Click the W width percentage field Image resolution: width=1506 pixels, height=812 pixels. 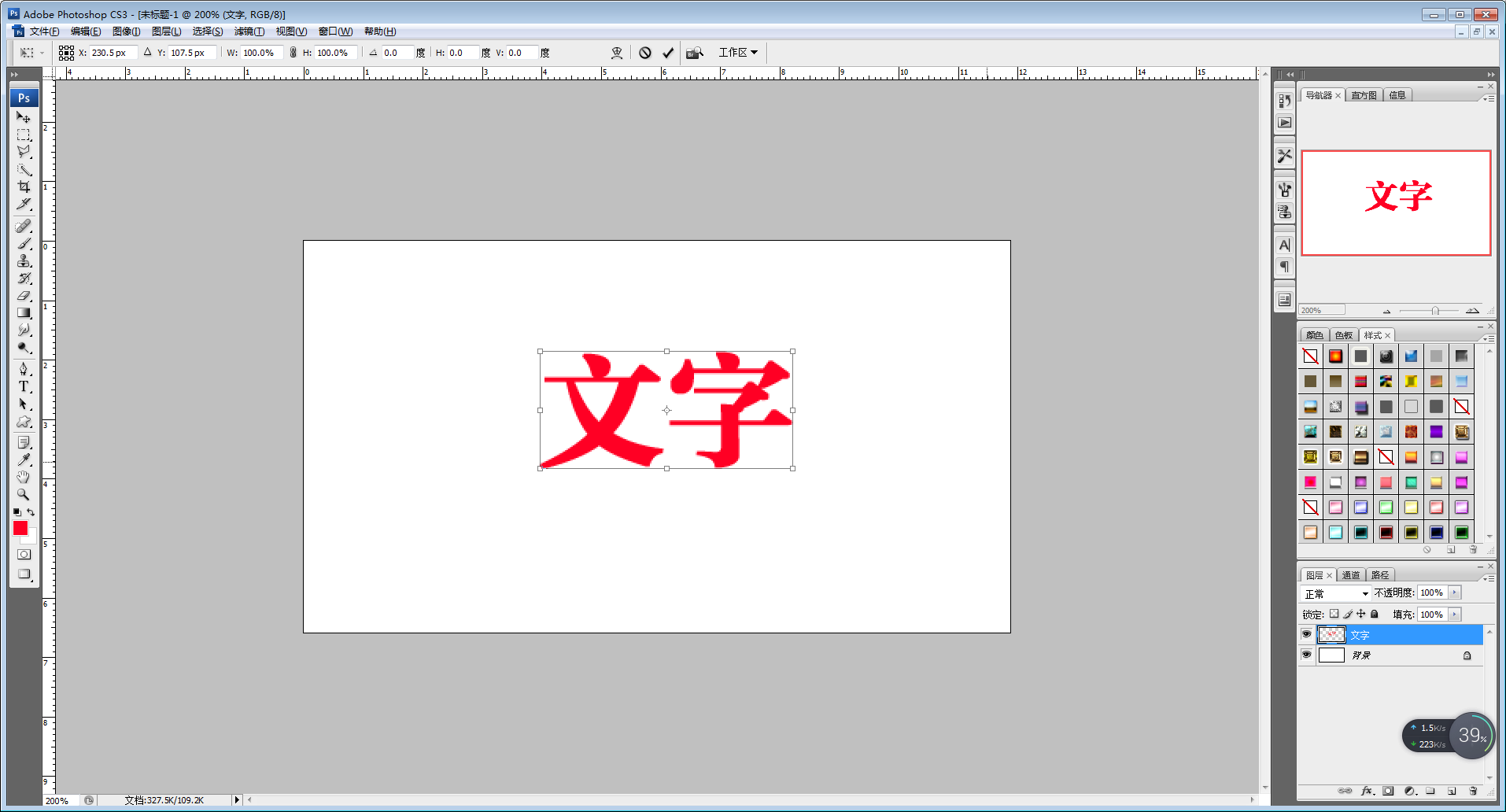pos(260,53)
